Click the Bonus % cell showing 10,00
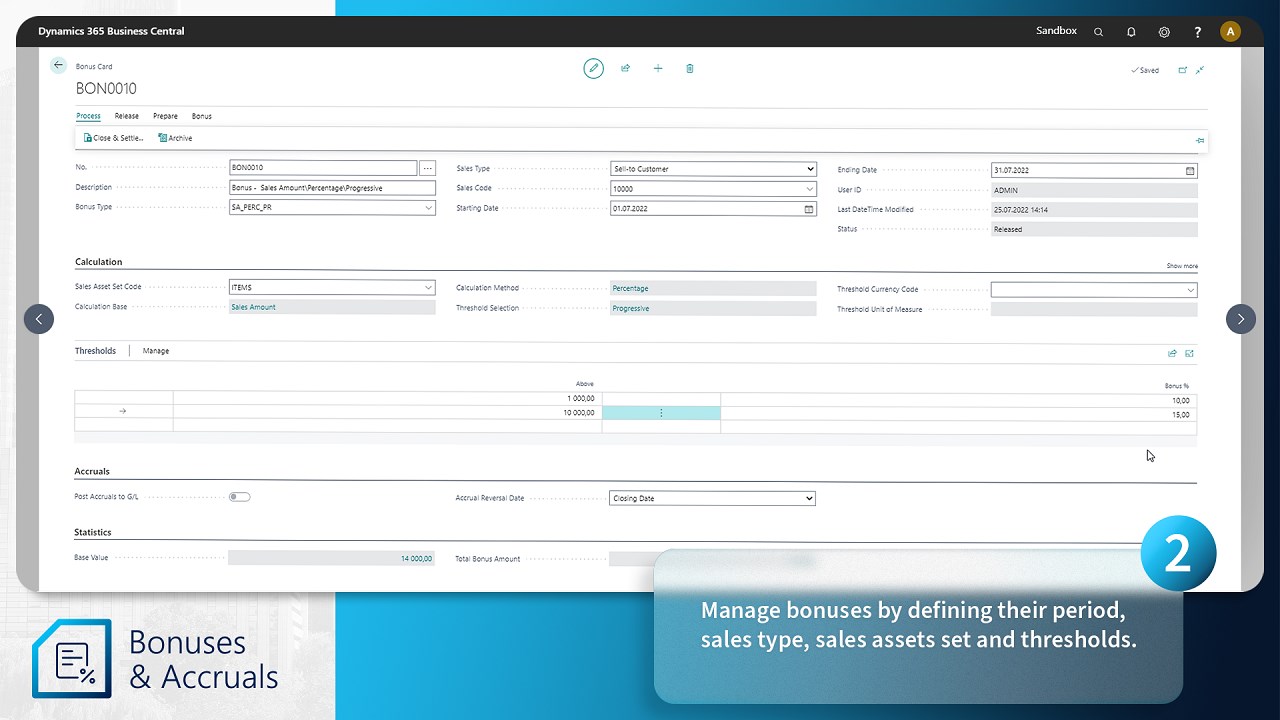Viewport: 1280px width, 720px height. pyautogui.click(x=958, y=400)
